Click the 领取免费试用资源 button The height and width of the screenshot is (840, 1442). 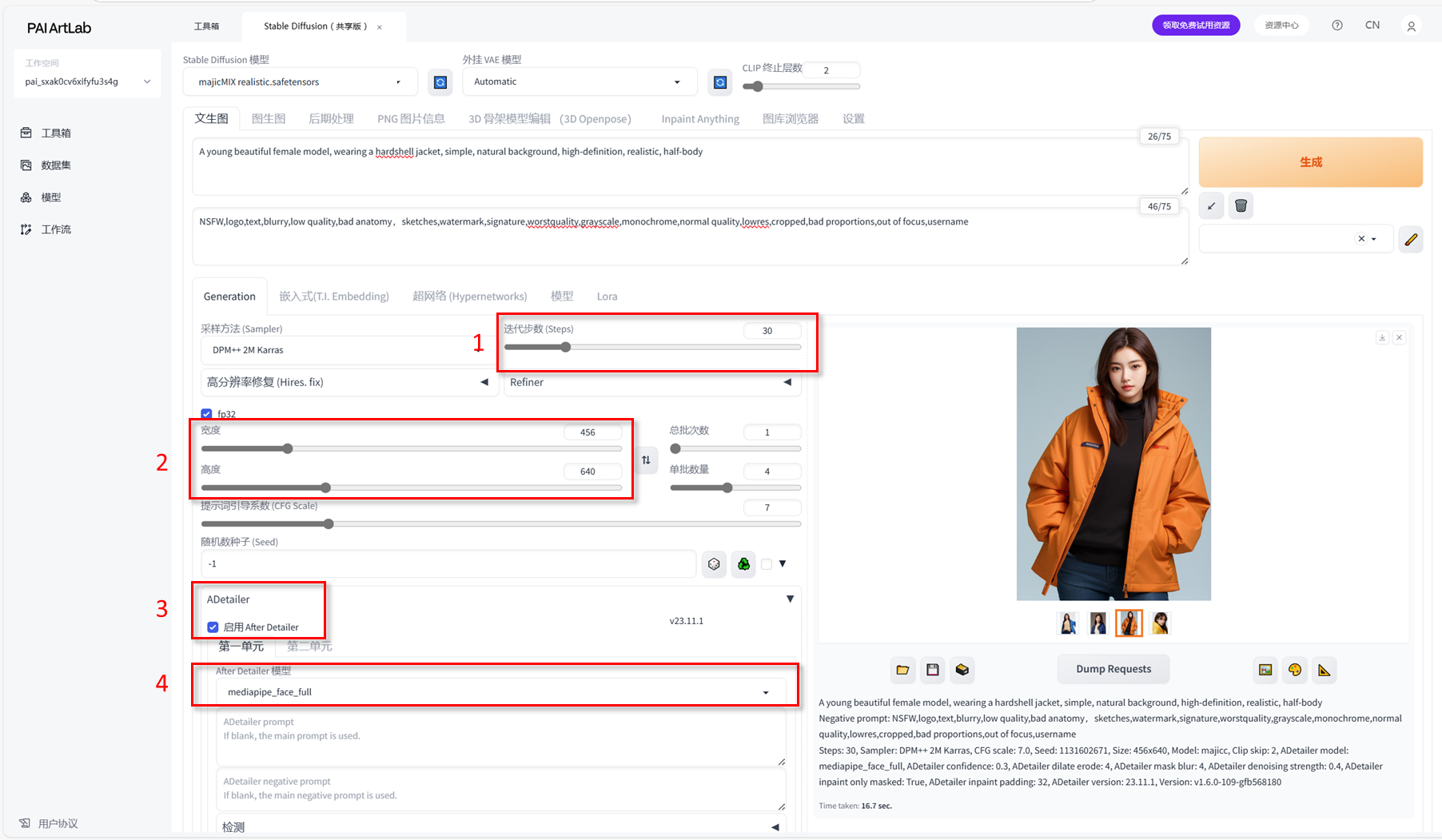click(1196, 26)
